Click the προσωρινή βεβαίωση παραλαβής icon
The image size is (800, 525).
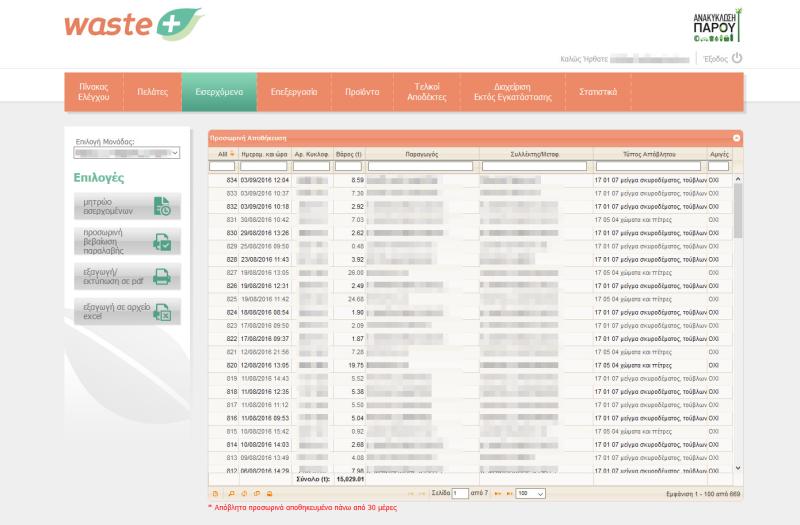click(x=162, y=242)
